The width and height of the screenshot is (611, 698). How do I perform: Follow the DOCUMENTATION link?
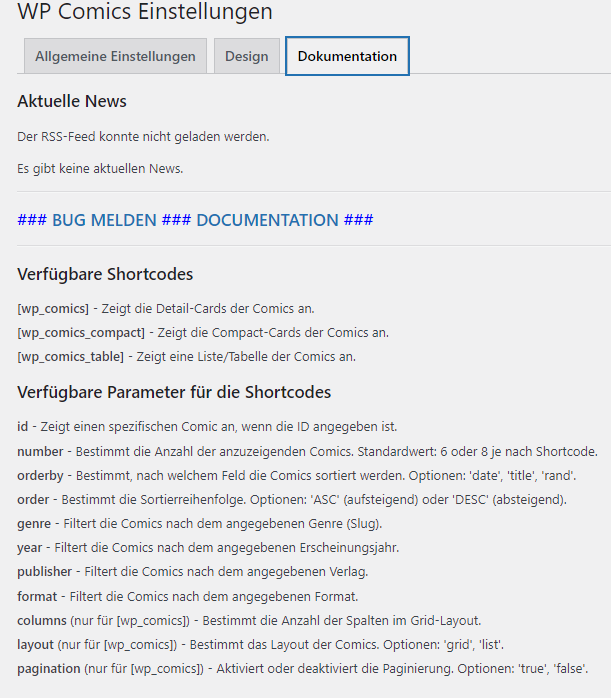267,220
